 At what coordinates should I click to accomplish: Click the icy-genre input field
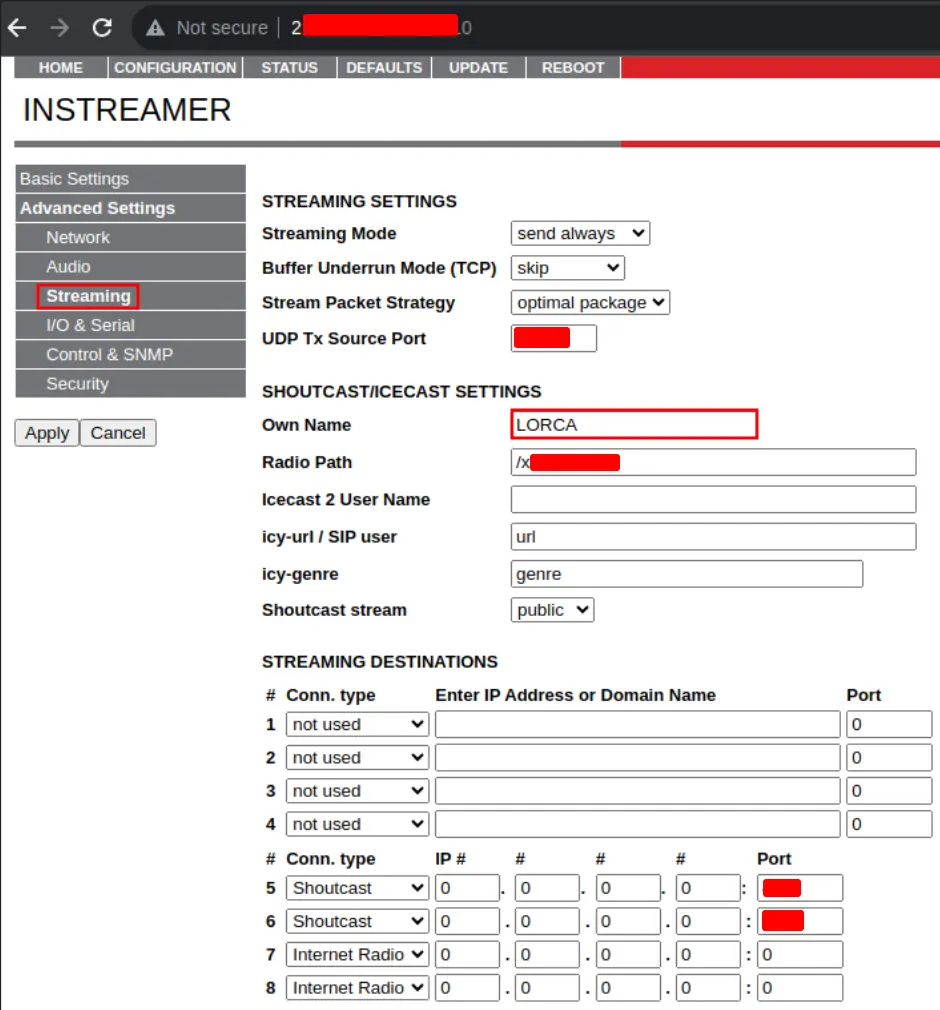[x=687, y=574]
